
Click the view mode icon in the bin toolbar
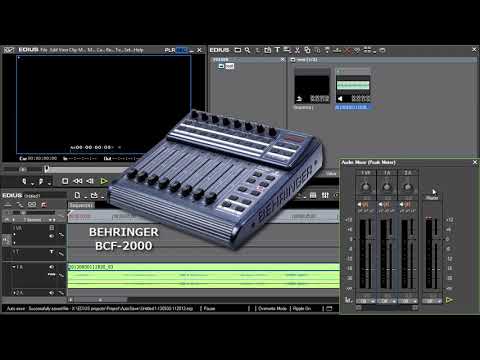[x=367, y=50]
